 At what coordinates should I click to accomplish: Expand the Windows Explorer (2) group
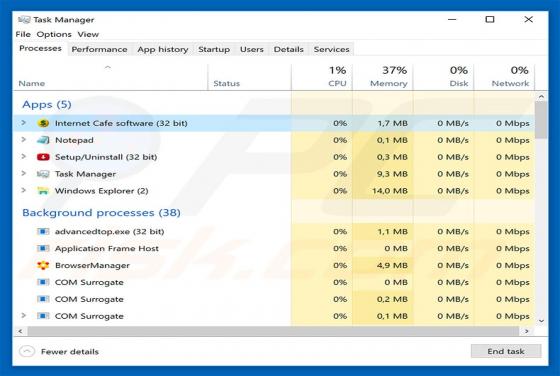[x=24, y=190]
